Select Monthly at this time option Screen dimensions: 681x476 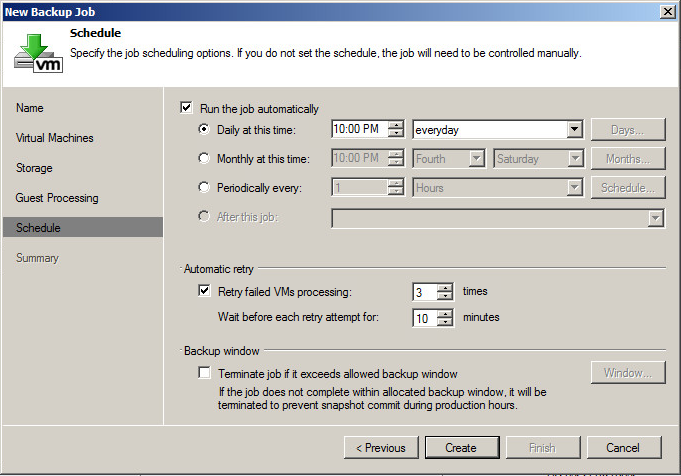[x=204, y=158]
